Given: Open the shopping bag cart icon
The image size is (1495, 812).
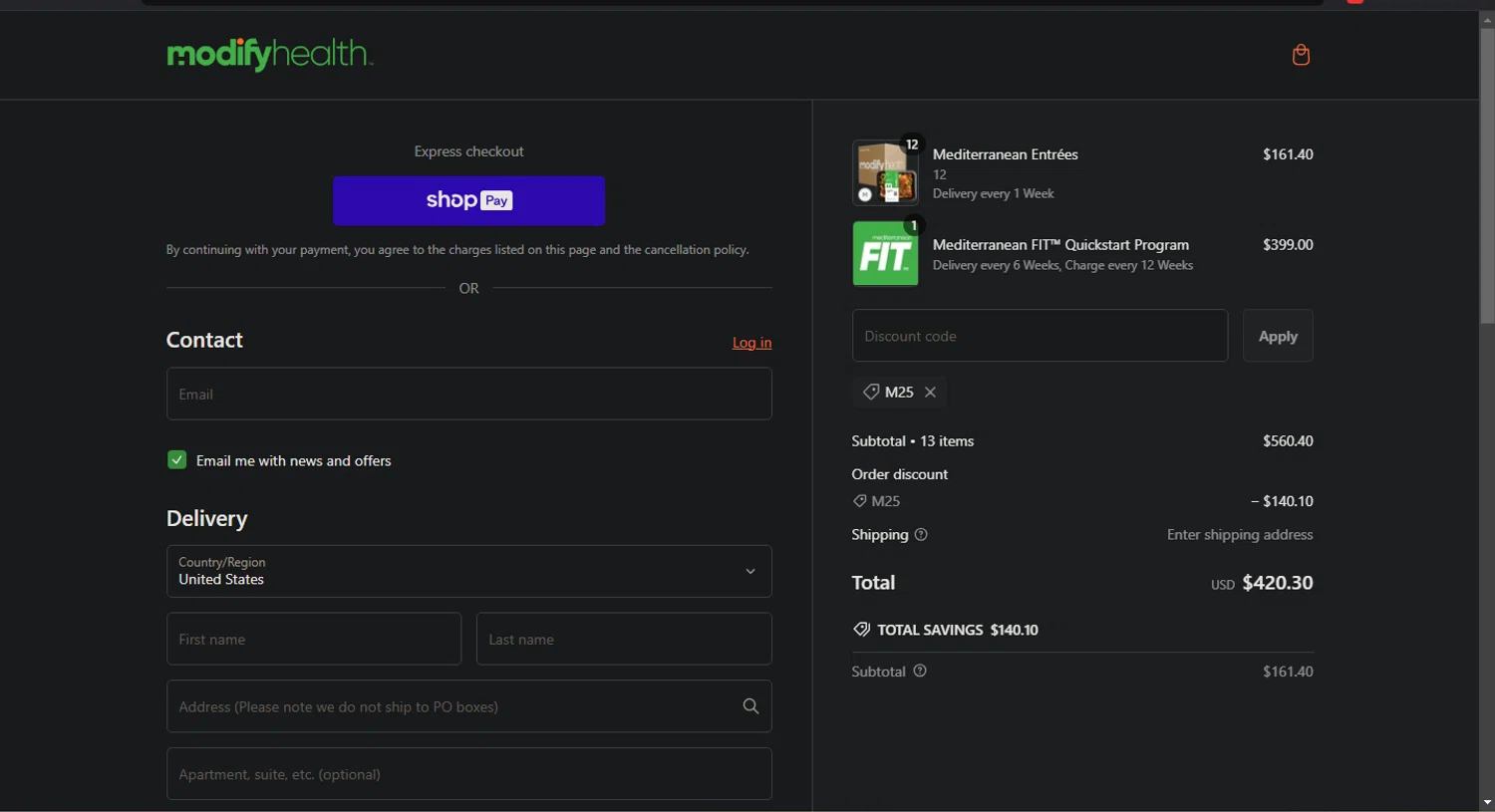Looking at the screenshot, I should pyautogui.click(x=1301, y=55).
